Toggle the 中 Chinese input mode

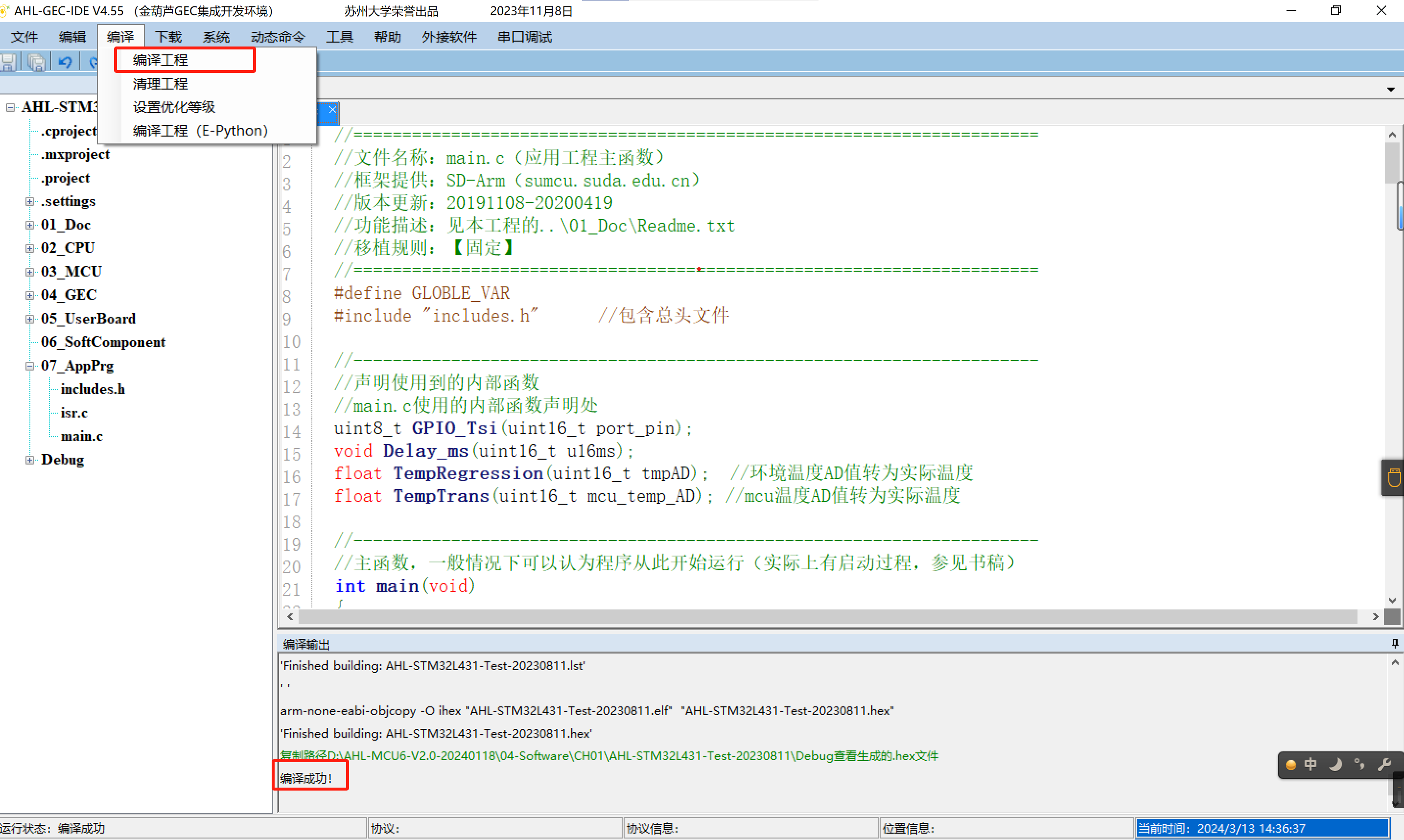click(1310, 765)
